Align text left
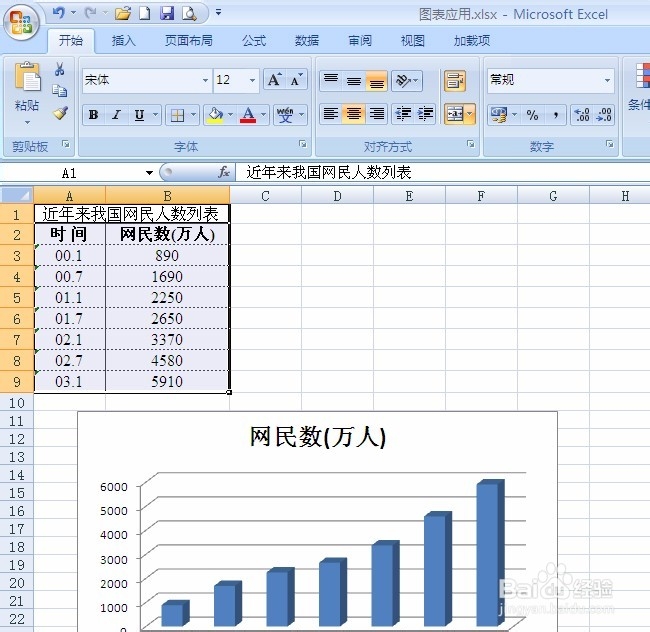 point(331,114)
